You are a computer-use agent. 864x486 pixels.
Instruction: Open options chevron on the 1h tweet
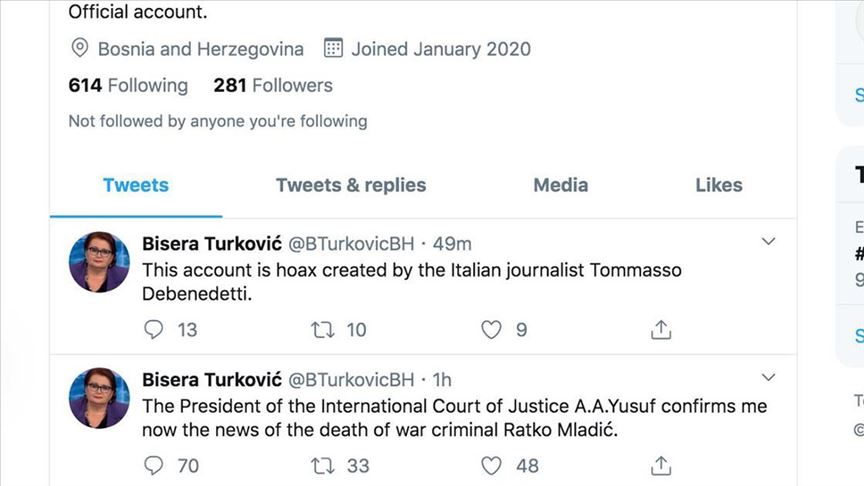pos(768,377)
